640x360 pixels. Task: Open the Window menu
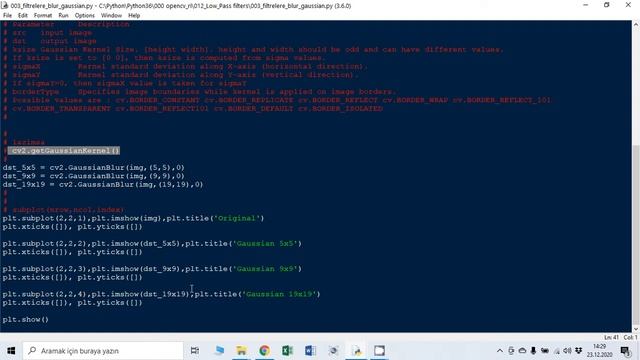coord(111,16)
